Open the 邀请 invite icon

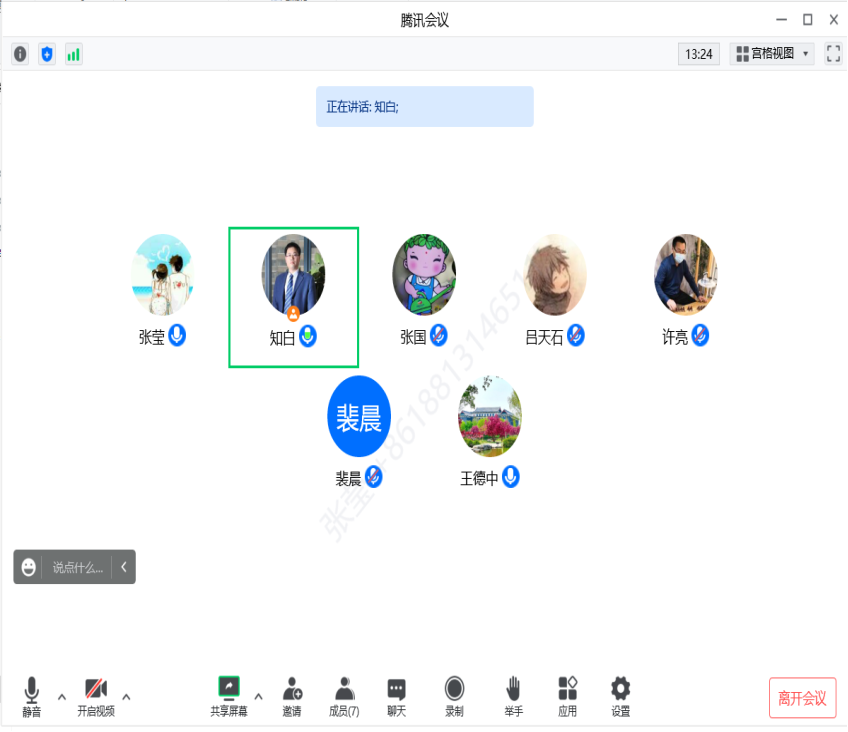[x=292, y=695]
